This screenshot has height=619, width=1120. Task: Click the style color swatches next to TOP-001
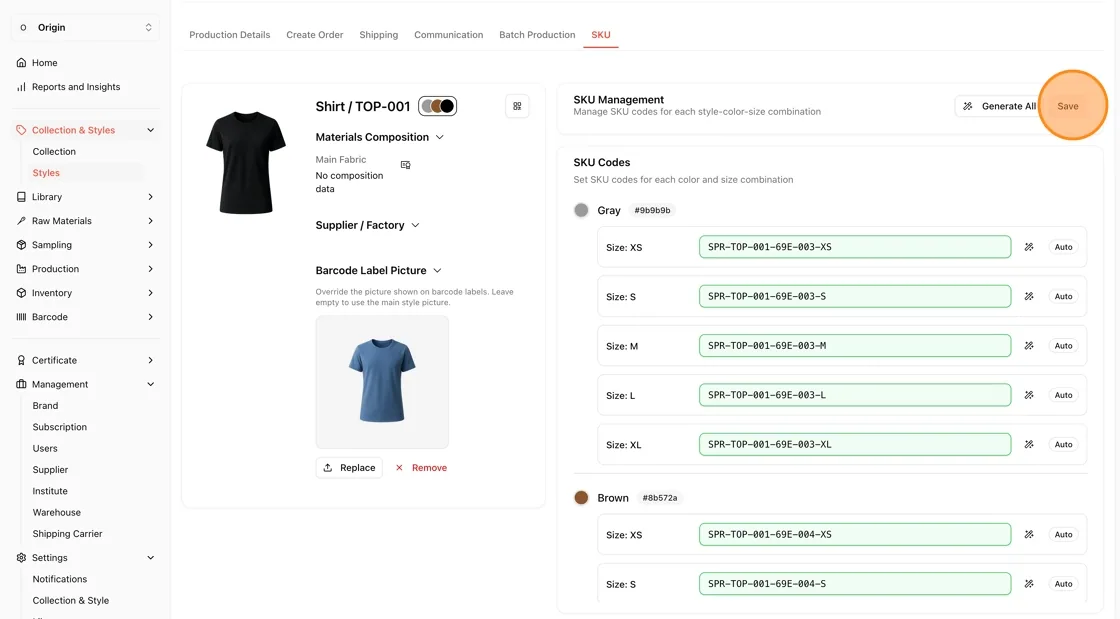coord(437,106)
